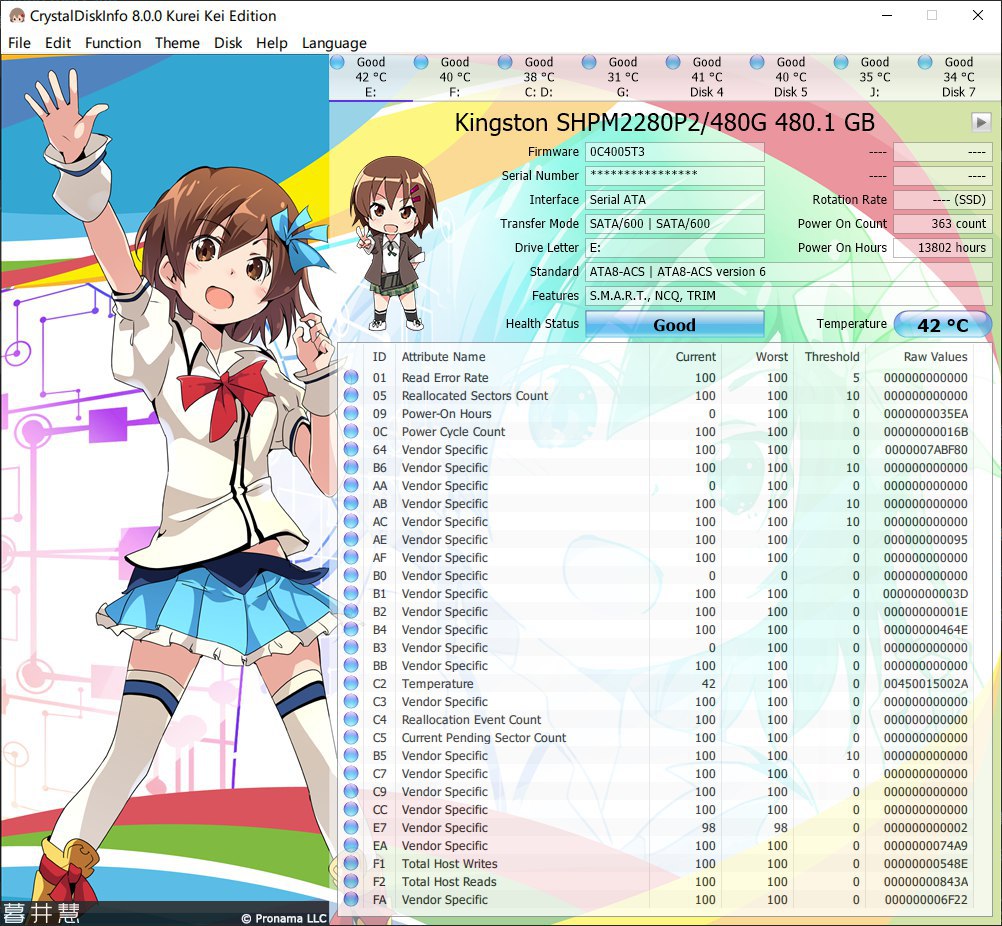Click status icon of Total Host Reads
Screen dimensions: 1002x926
click(351, 881)
